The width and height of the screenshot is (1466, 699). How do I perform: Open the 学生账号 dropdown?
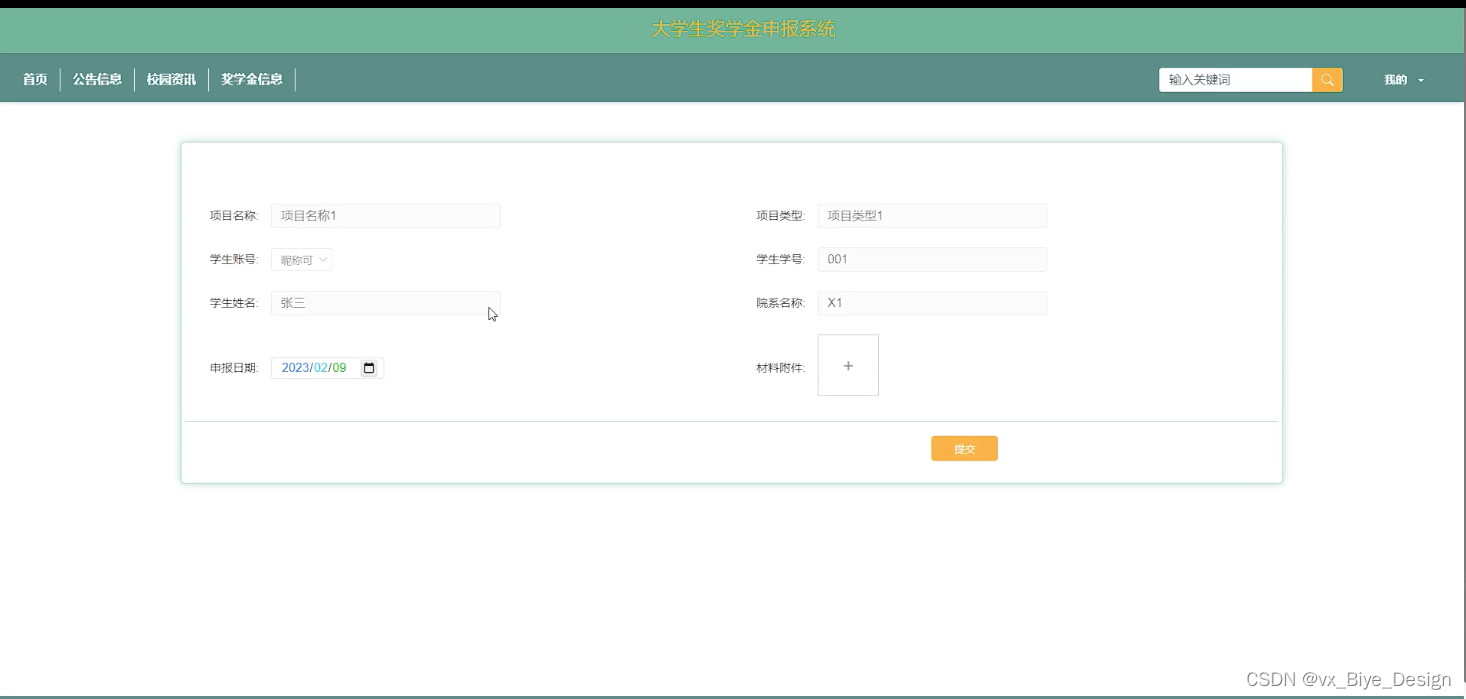301,260
